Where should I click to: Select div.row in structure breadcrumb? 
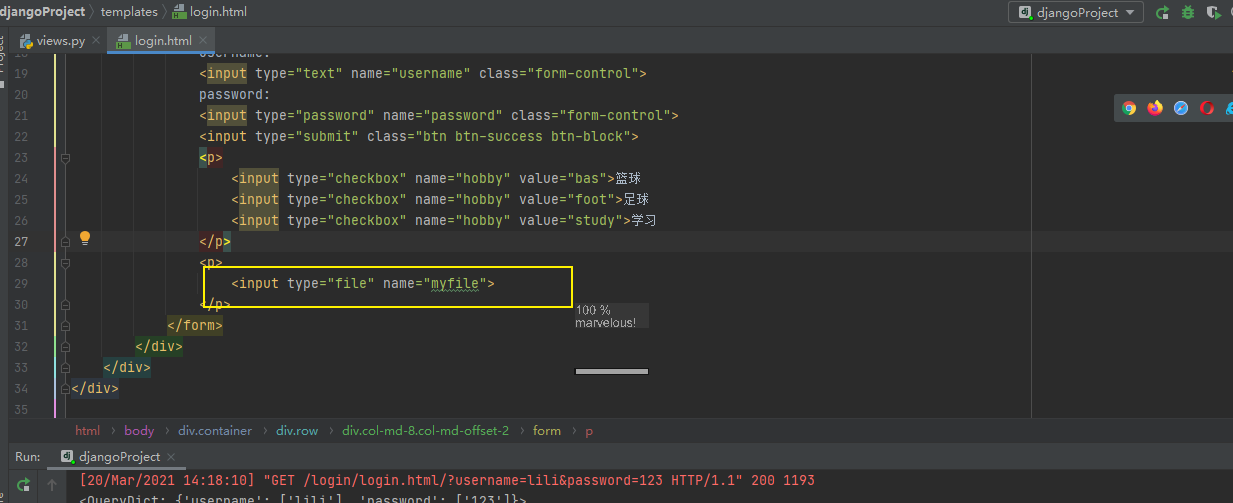point(297,431)
